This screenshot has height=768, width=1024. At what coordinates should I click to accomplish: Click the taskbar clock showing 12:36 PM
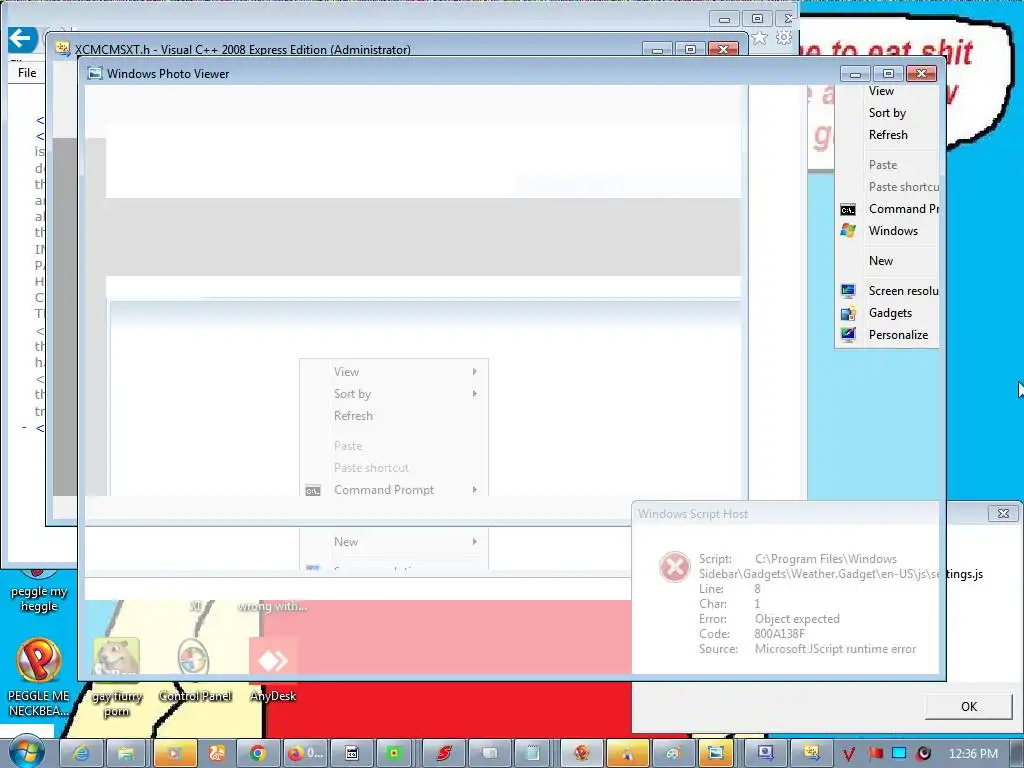pos(973,754)
